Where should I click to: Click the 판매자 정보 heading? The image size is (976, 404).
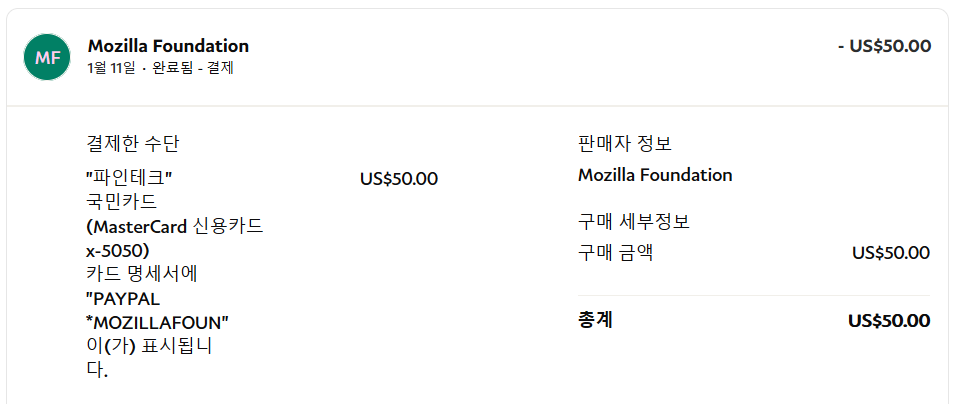click(625, 144)
